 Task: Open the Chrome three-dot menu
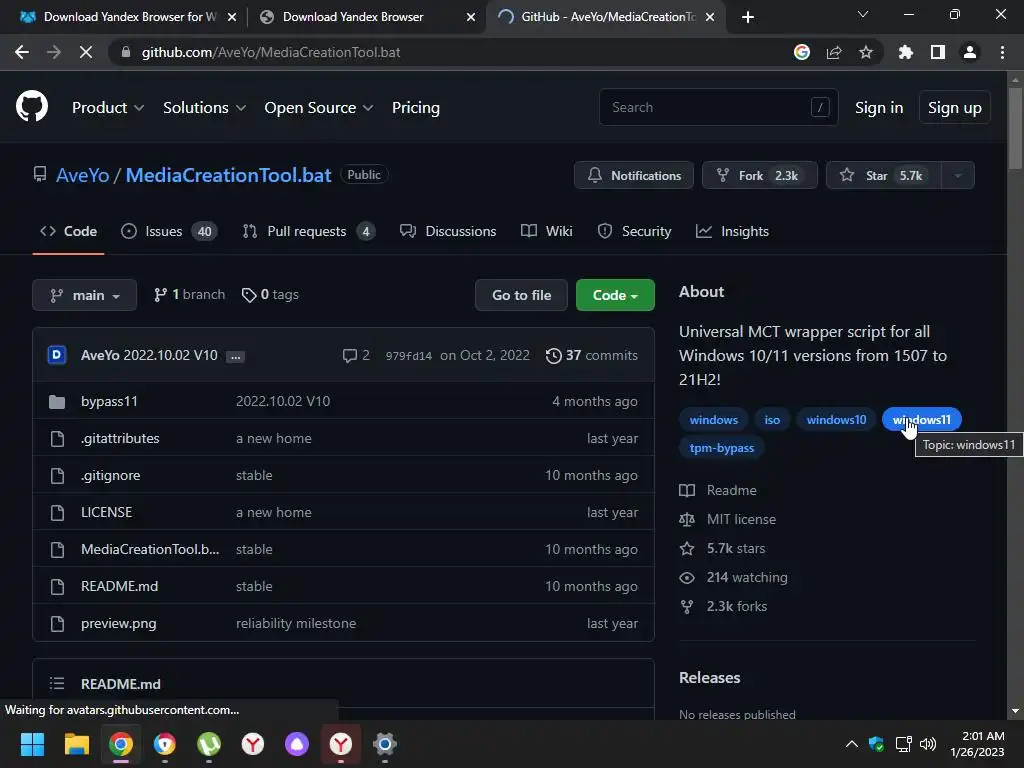point(1002,52)
